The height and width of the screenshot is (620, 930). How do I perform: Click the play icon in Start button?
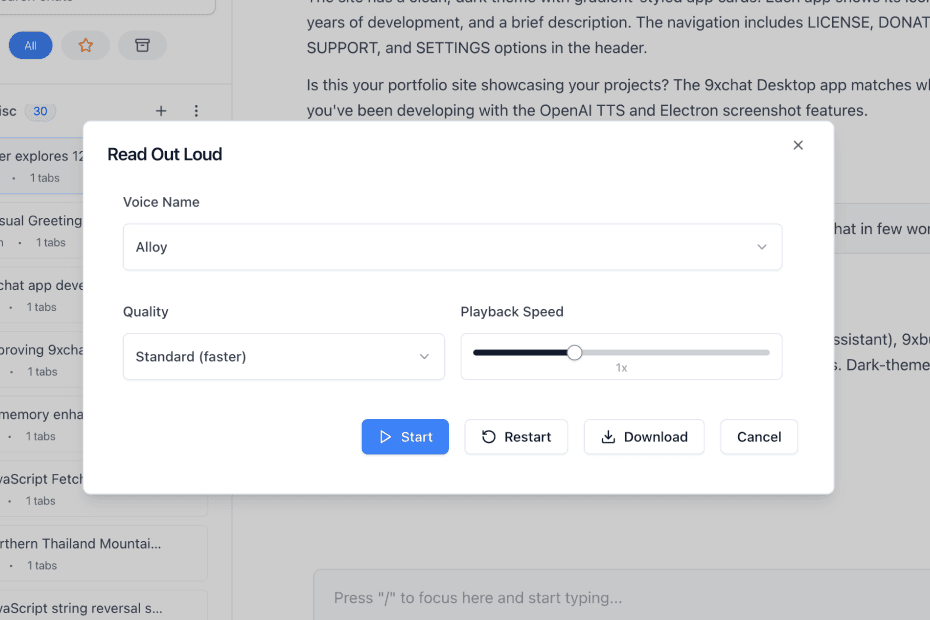(x=385, y=437)
